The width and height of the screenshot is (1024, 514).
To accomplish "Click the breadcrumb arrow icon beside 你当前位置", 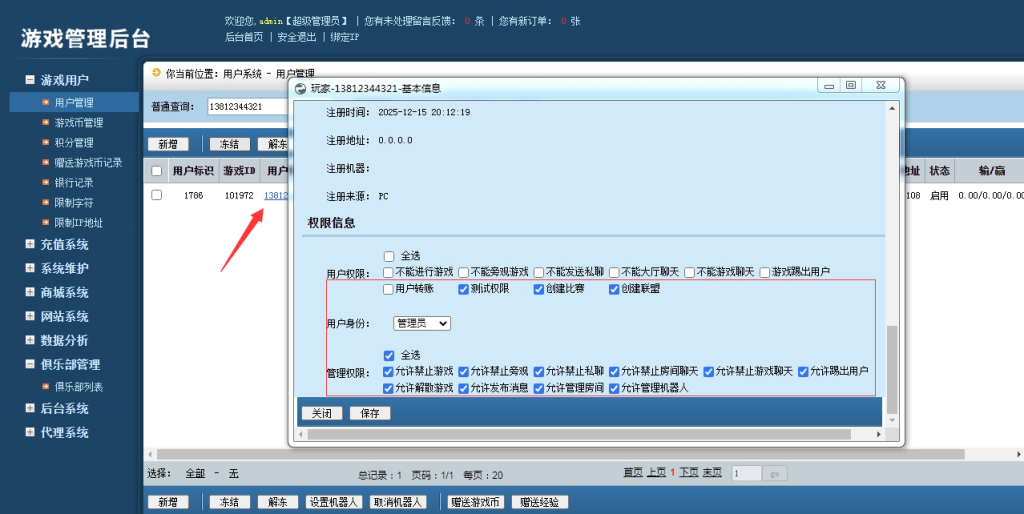I will [156, 73].
